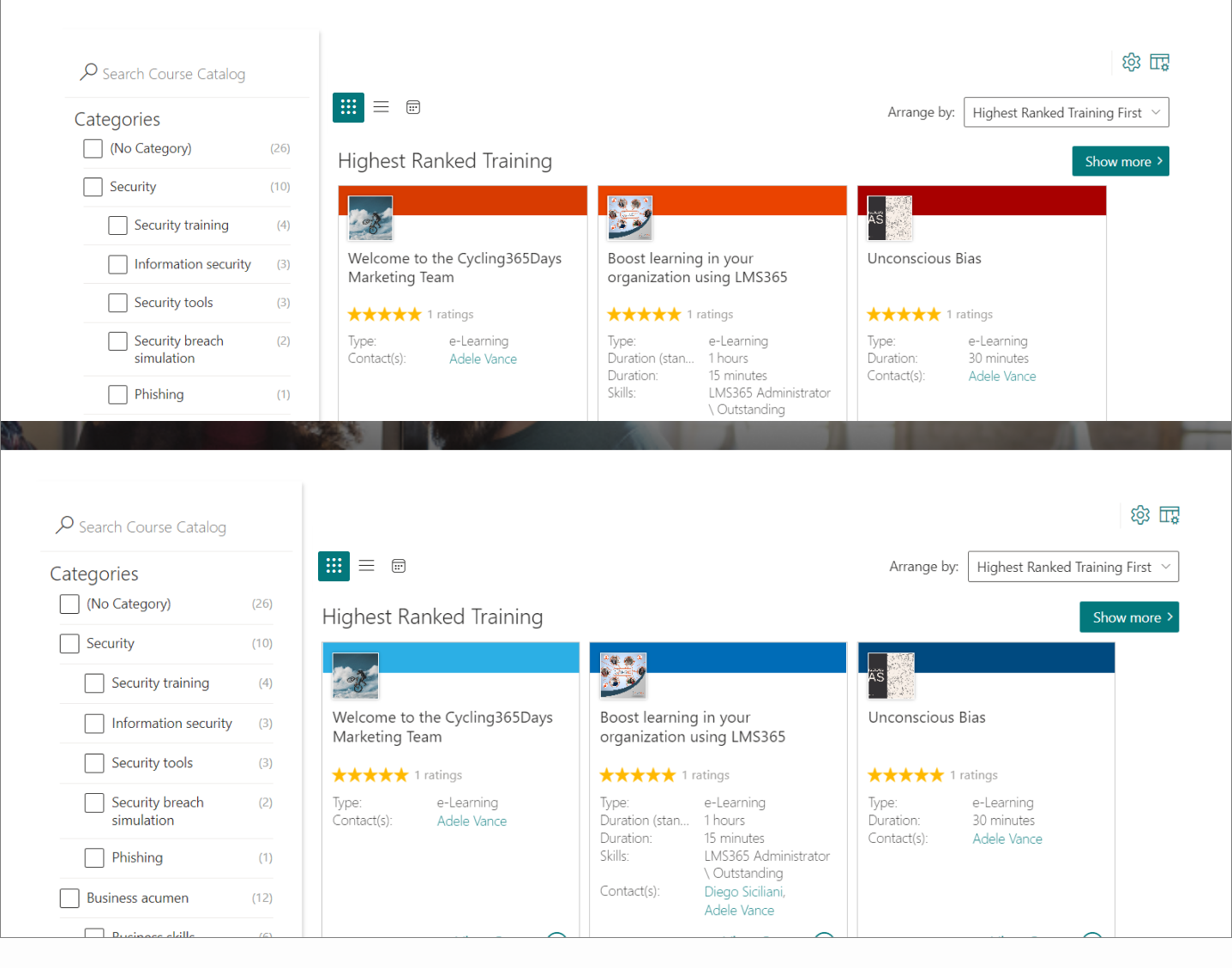Image resolution: width=1232 pixels, height=968 pixels.
Task: Check Business acumen category checkbox
Action: click(69, 898)
